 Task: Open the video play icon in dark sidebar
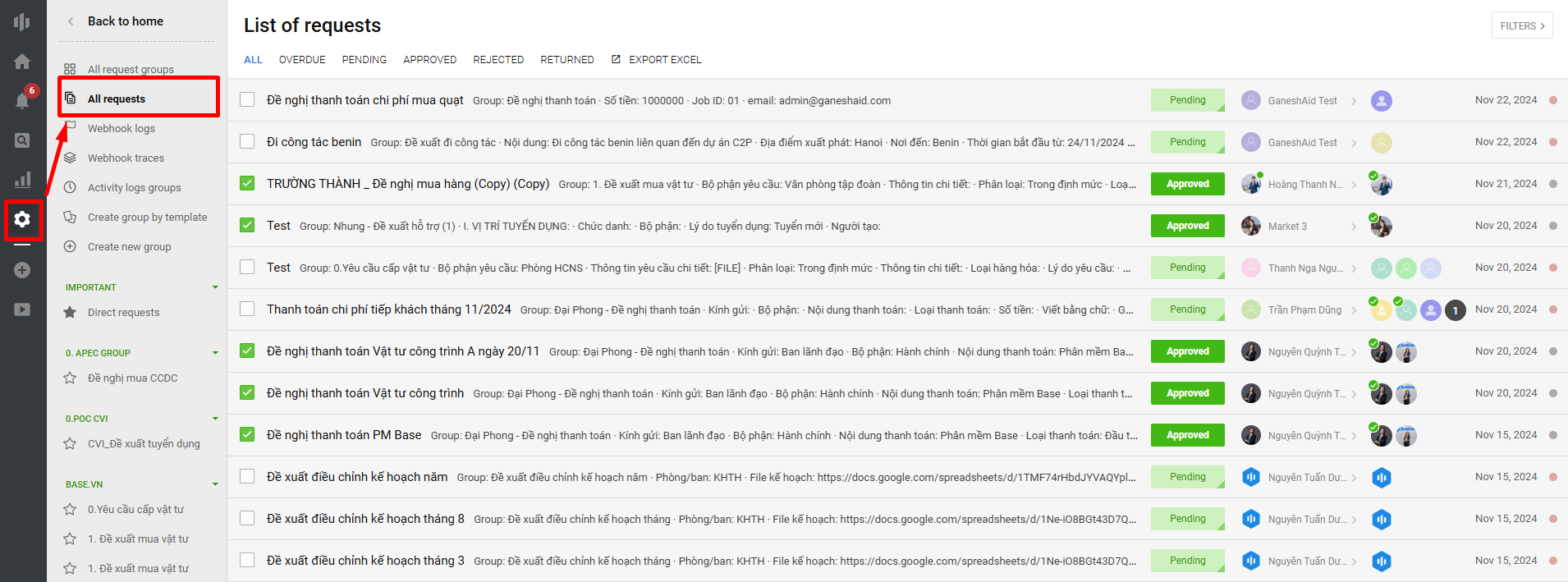click(22, 309)
